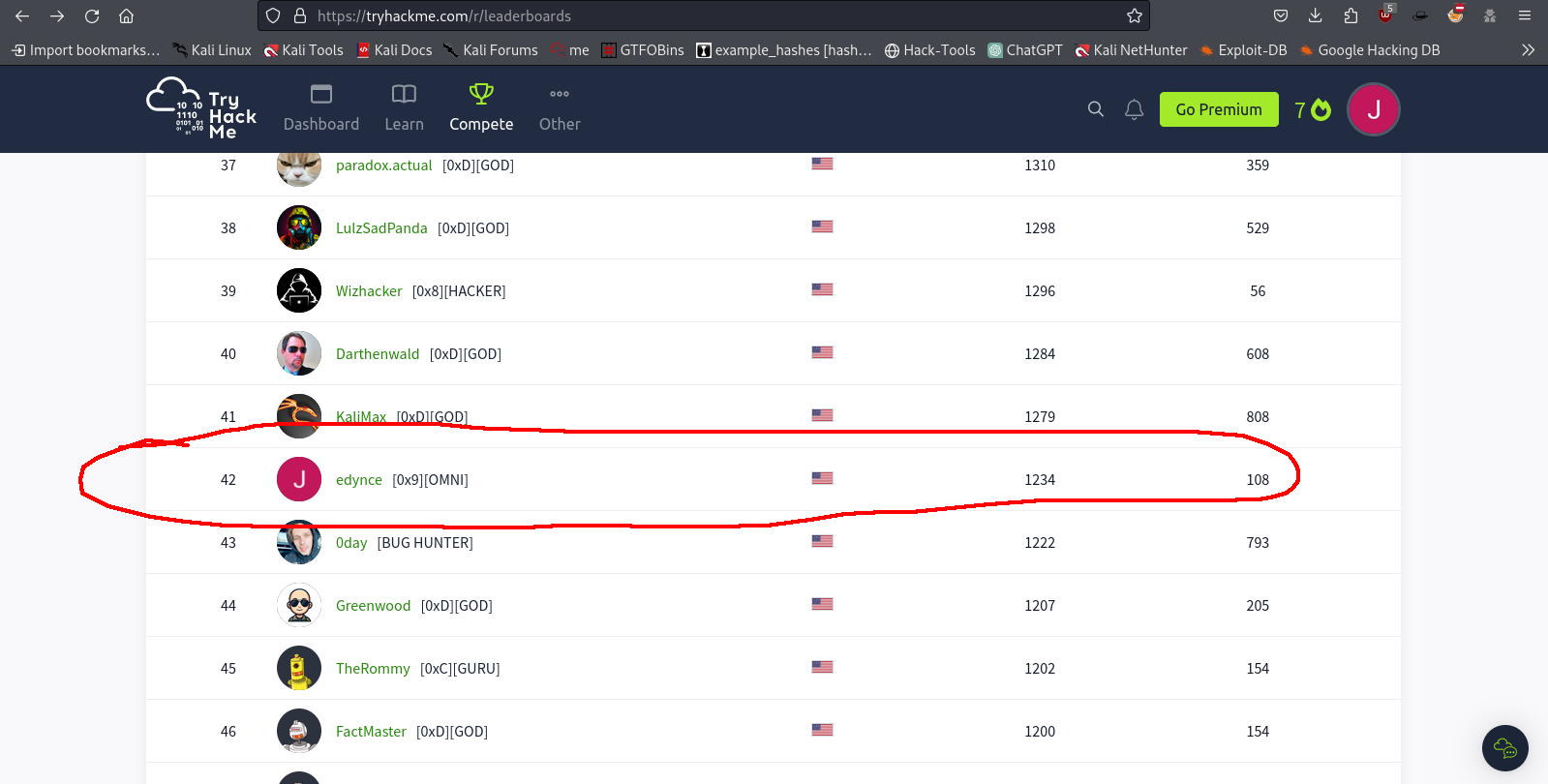Click the Go Premium button
The image size is (1548, 784).
coord(1218,109)
